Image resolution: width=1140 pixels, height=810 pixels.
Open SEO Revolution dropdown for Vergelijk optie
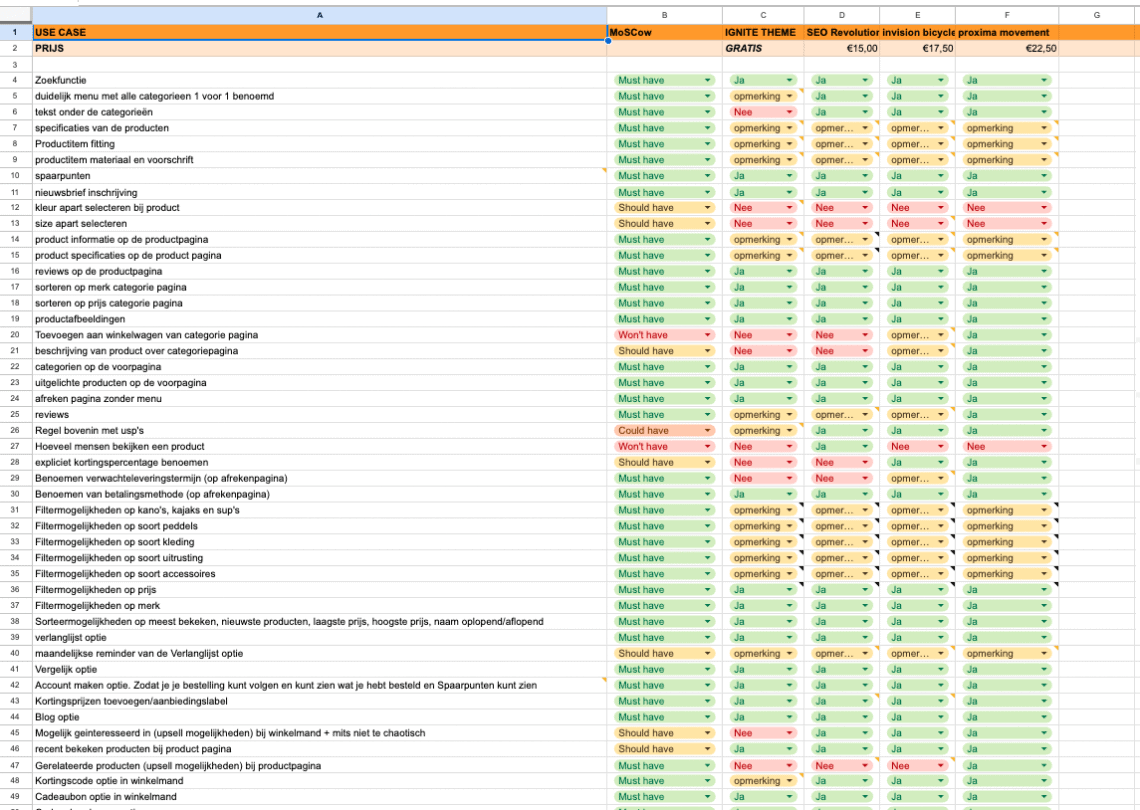[x=842, y=670]
